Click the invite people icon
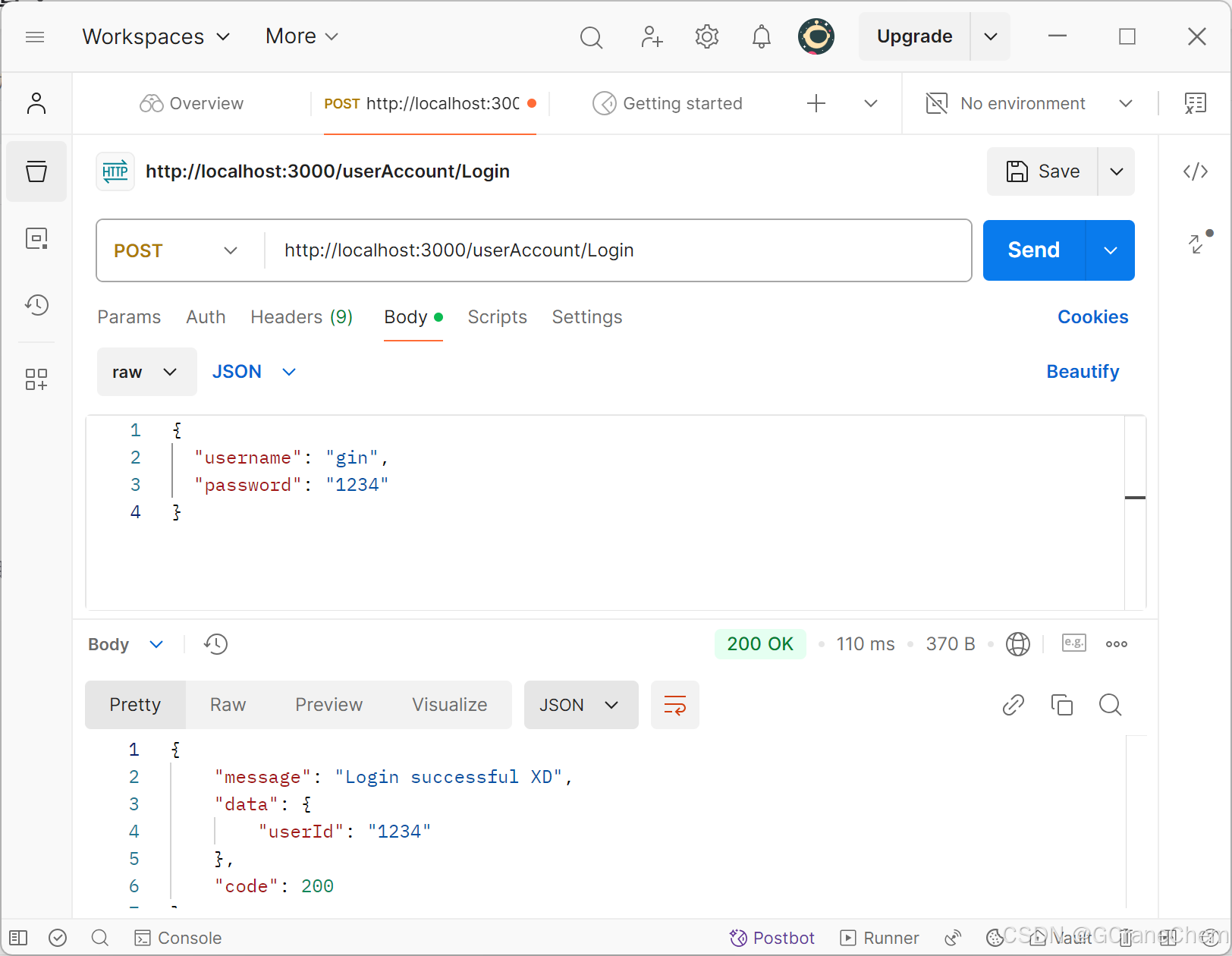 click(x=652, y=36)
